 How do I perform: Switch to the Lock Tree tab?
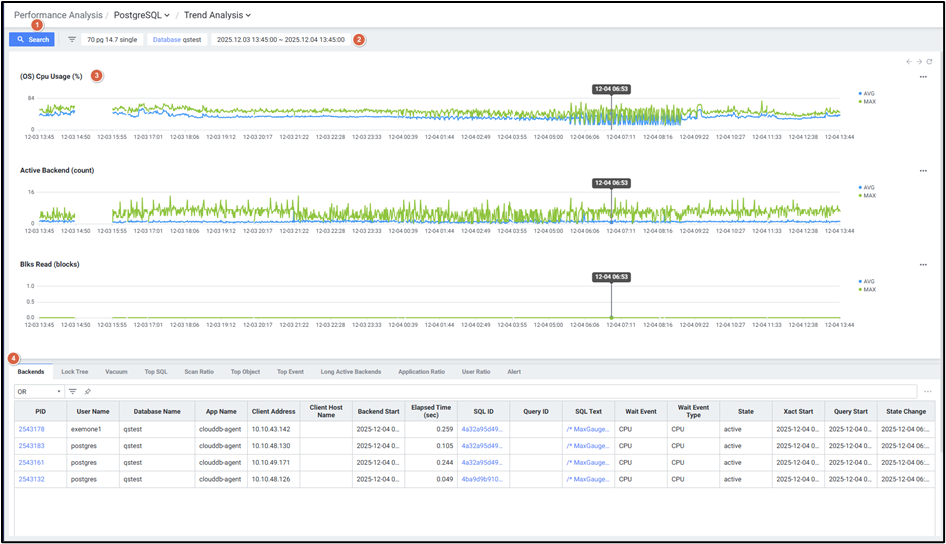[x=75, y=372]
